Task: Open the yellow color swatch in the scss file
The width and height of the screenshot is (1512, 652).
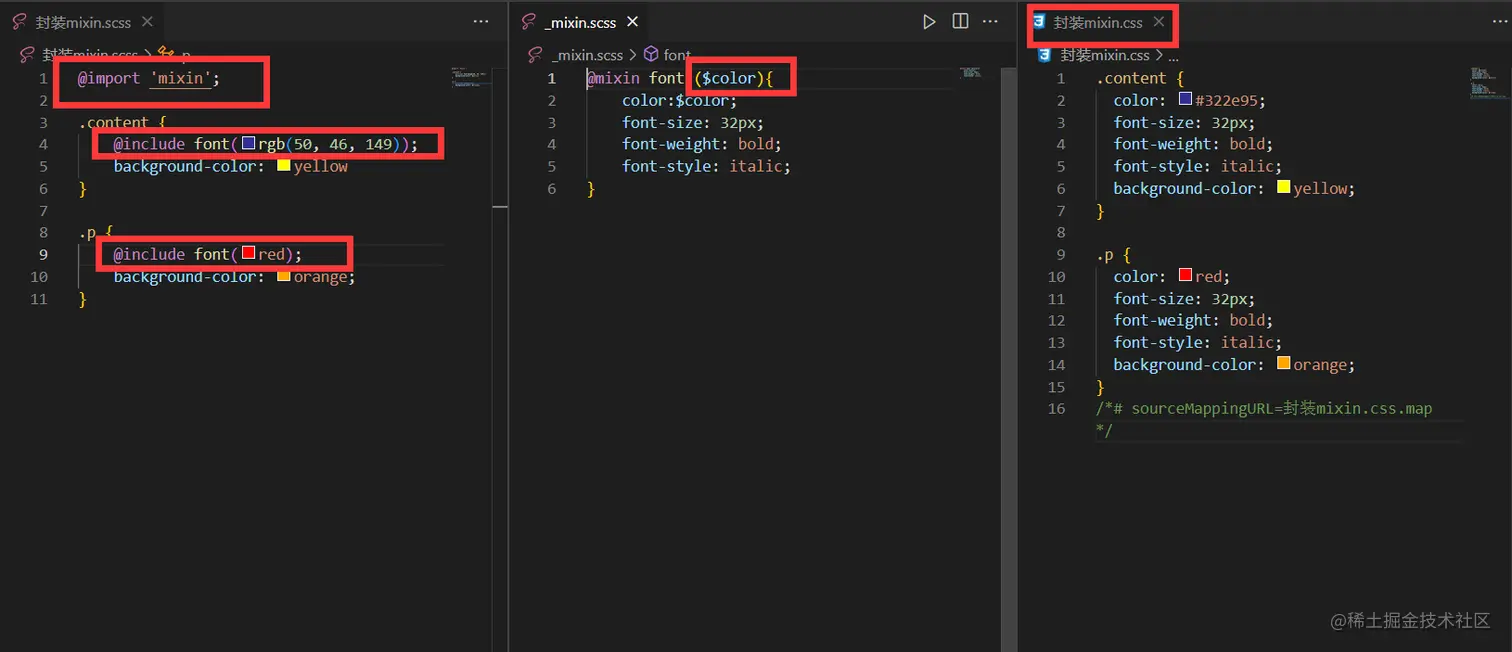Action: point(283,166)
